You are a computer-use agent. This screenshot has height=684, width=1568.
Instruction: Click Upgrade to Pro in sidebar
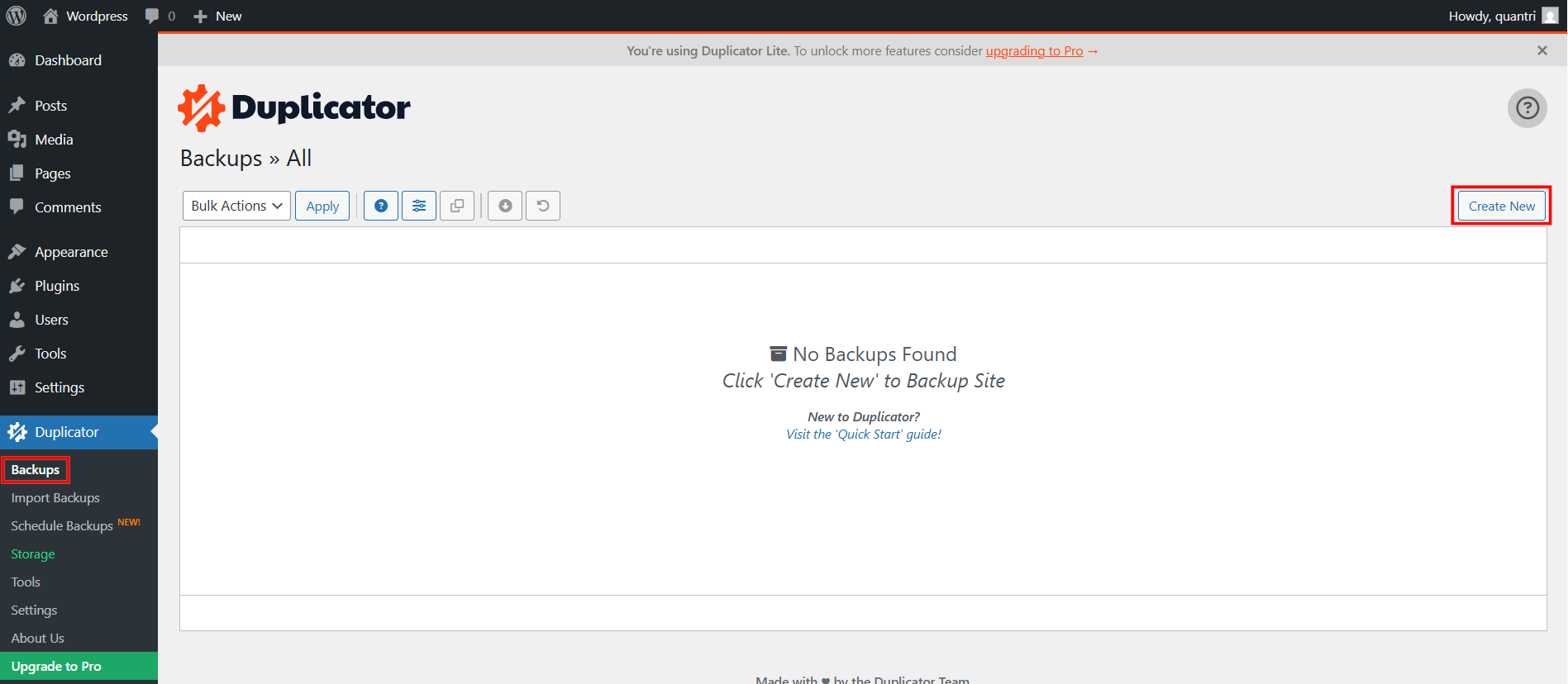79,667
